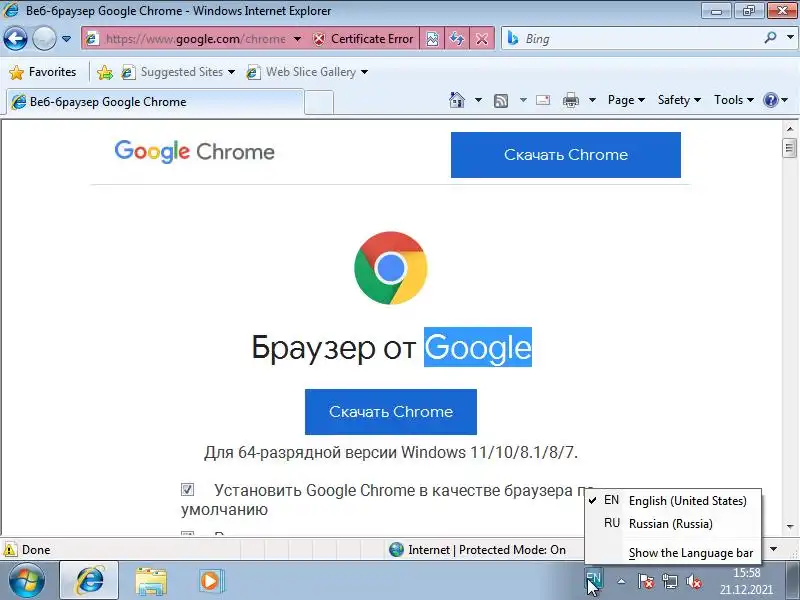Click the round Chrome logo image
This screenshot has height=600, width=800.
click(391, 268)
